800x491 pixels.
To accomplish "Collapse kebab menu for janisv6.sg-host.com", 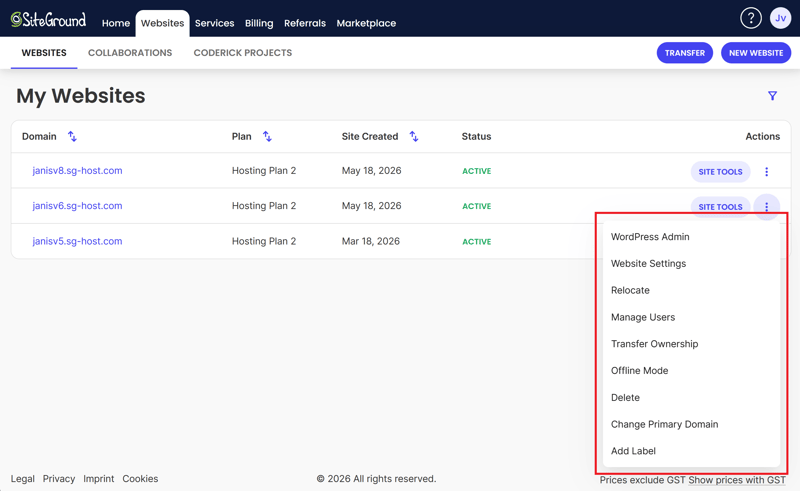I will (x=766, y=207).
